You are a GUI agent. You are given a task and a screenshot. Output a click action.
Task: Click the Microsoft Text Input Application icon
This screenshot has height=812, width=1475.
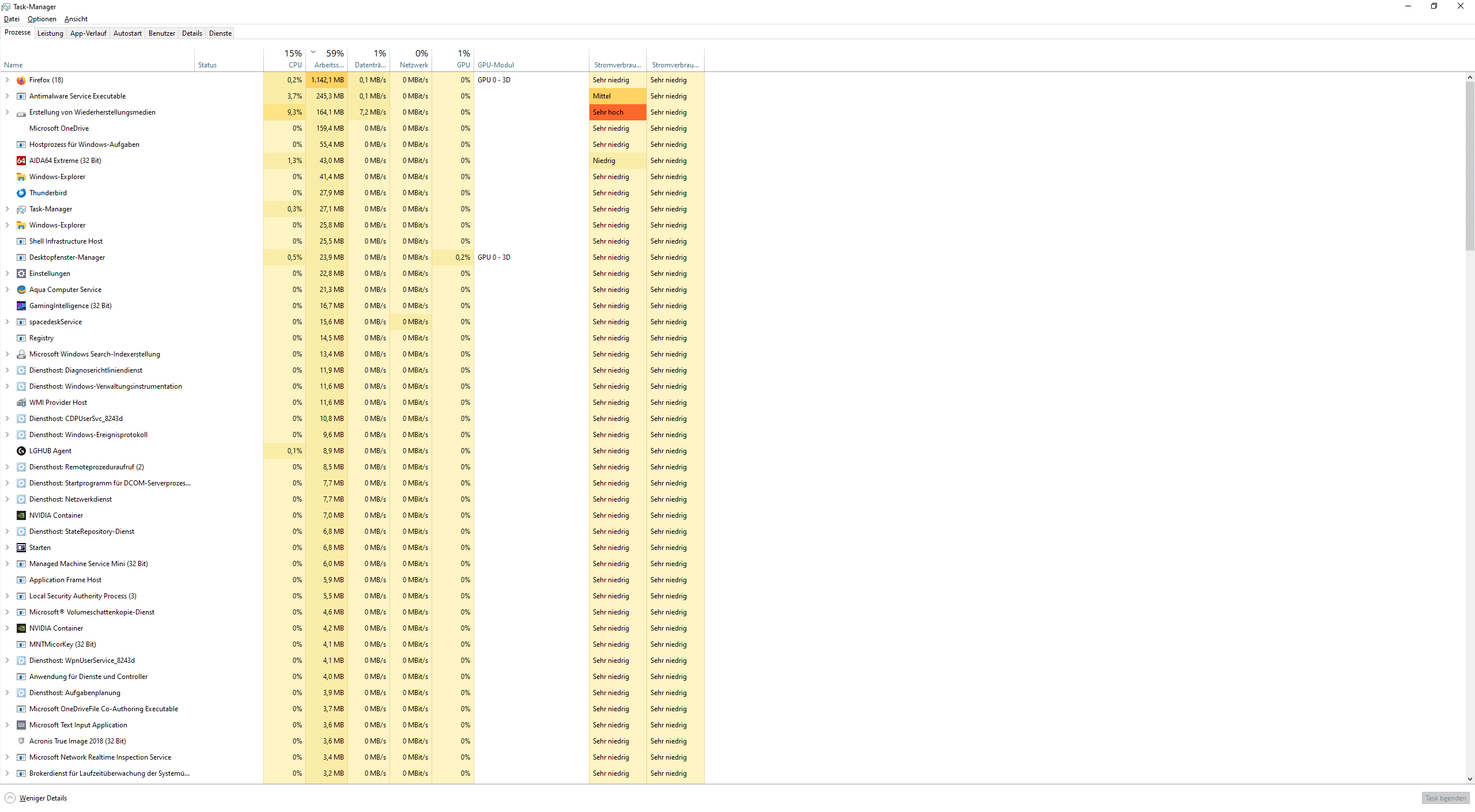coord(21,725)
